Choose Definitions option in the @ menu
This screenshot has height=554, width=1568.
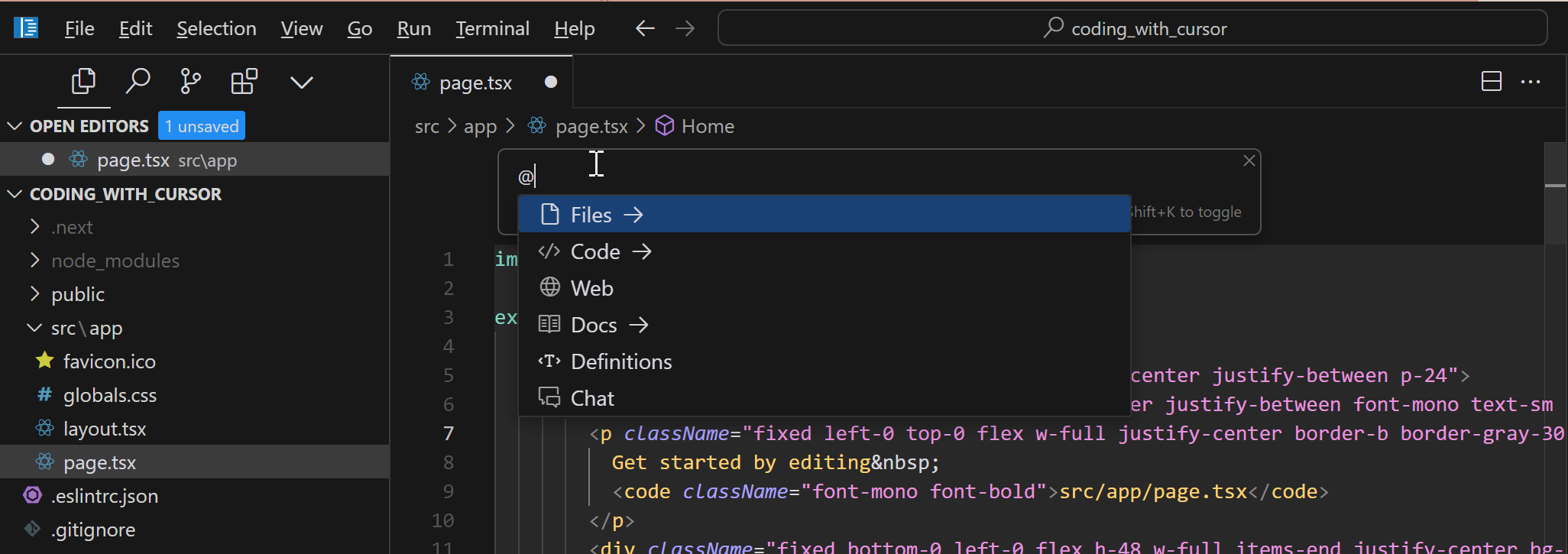(x=824, y=361)
